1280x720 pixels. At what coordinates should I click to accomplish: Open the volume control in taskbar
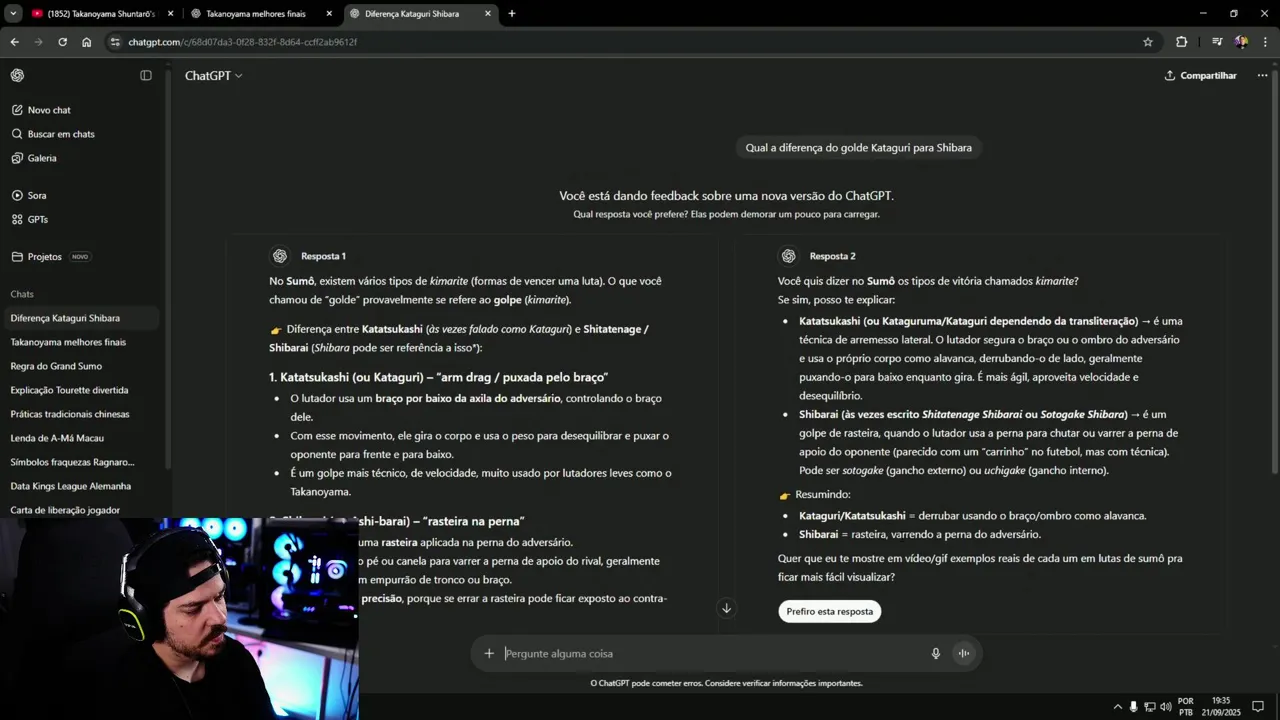tap(1166, 707)
